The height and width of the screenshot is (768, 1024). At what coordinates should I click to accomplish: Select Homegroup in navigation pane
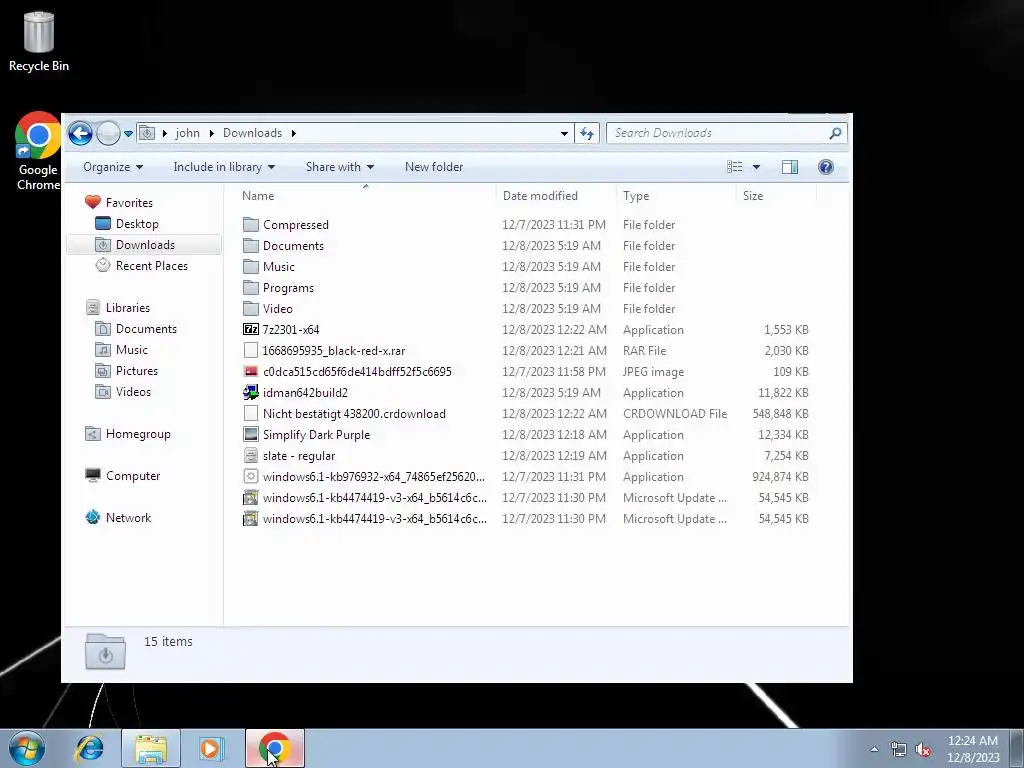click(x=138, y=434)
